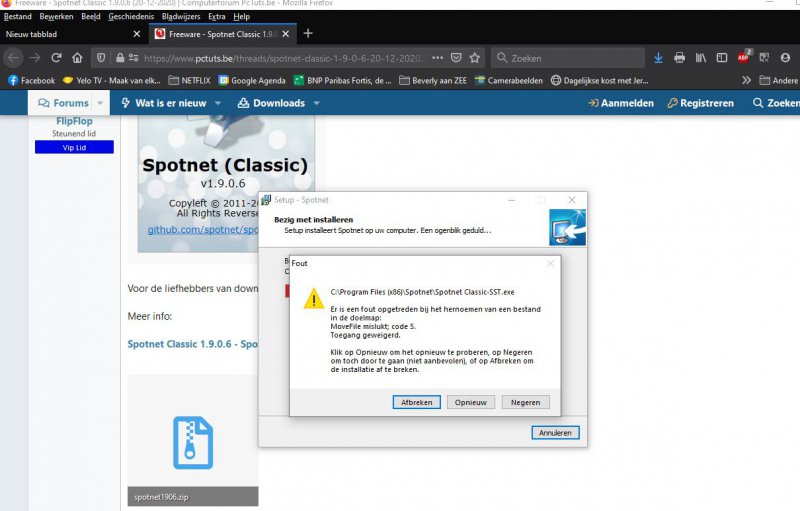Open the Beverly aan ZEE folder
This screenshot has height=511, width=800.
[433, 80]
